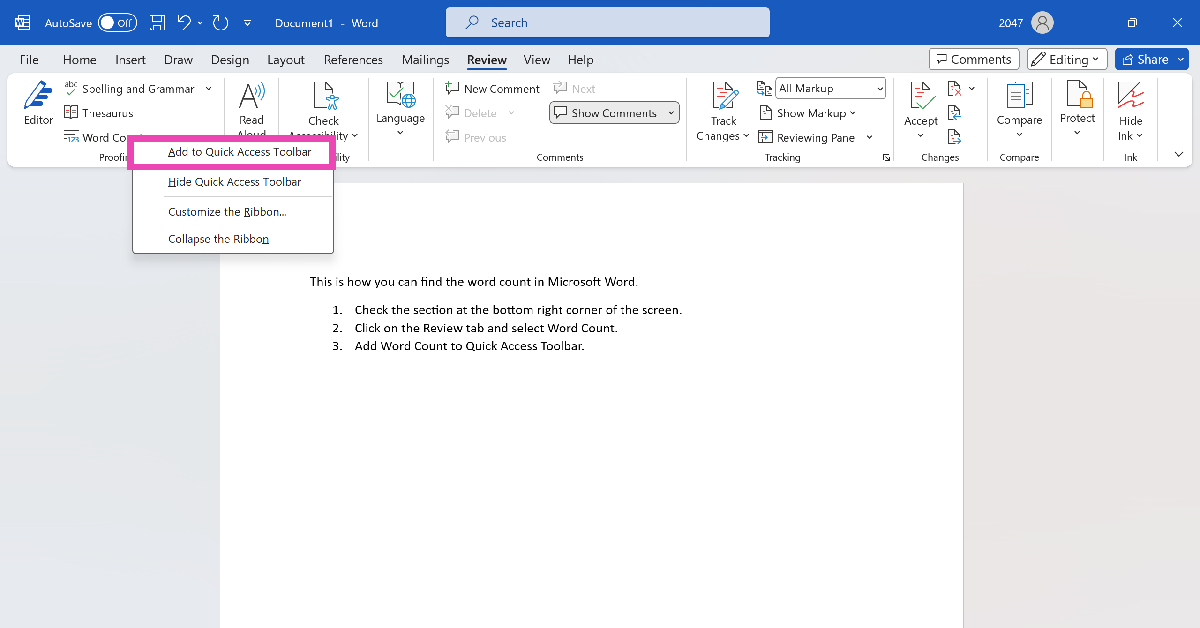Toggle the AutoSave switch
This screenshot has height=628, width=1200.
coord(117,22)
